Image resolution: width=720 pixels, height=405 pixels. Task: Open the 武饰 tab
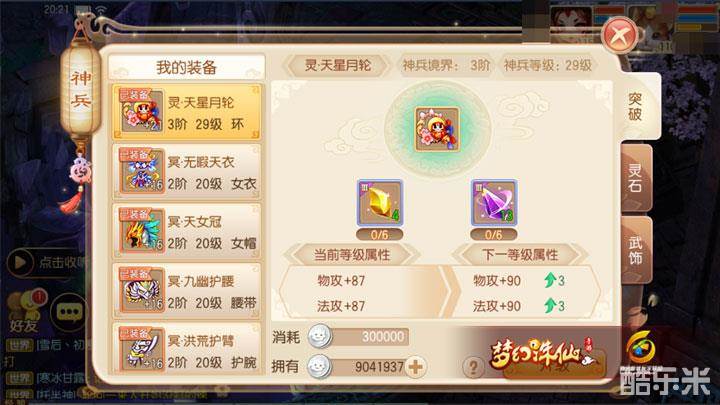(x=636, y=250)
